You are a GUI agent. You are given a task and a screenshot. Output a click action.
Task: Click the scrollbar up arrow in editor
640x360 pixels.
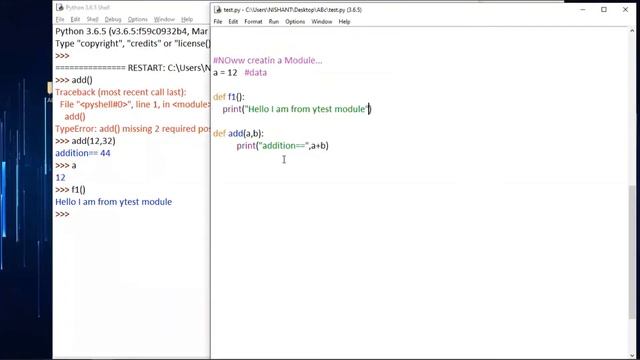(x=632, y=31)
